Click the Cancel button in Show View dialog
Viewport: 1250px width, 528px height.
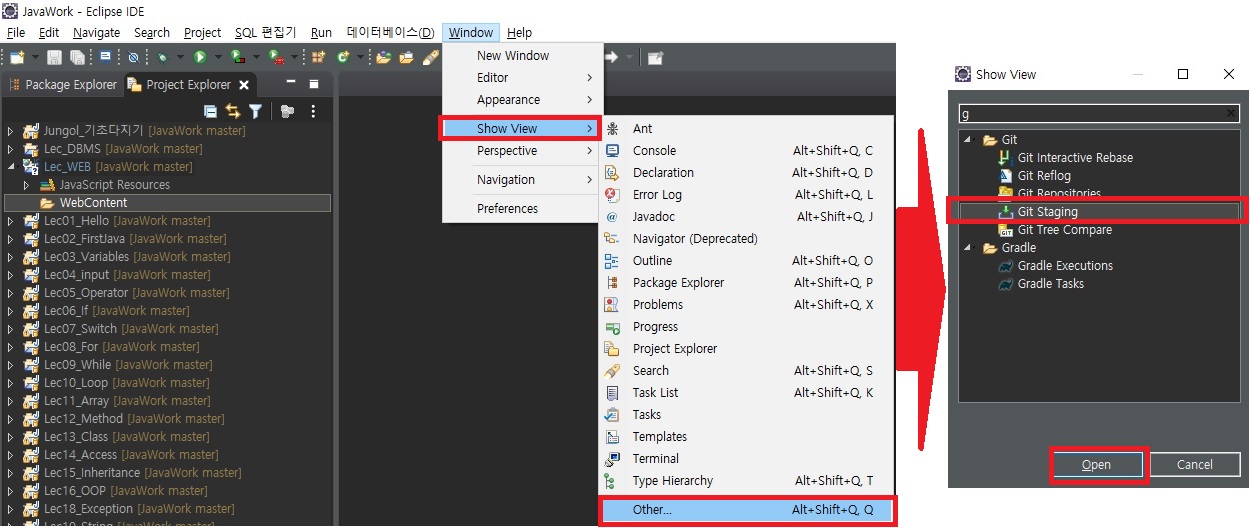pos(1194,464)
